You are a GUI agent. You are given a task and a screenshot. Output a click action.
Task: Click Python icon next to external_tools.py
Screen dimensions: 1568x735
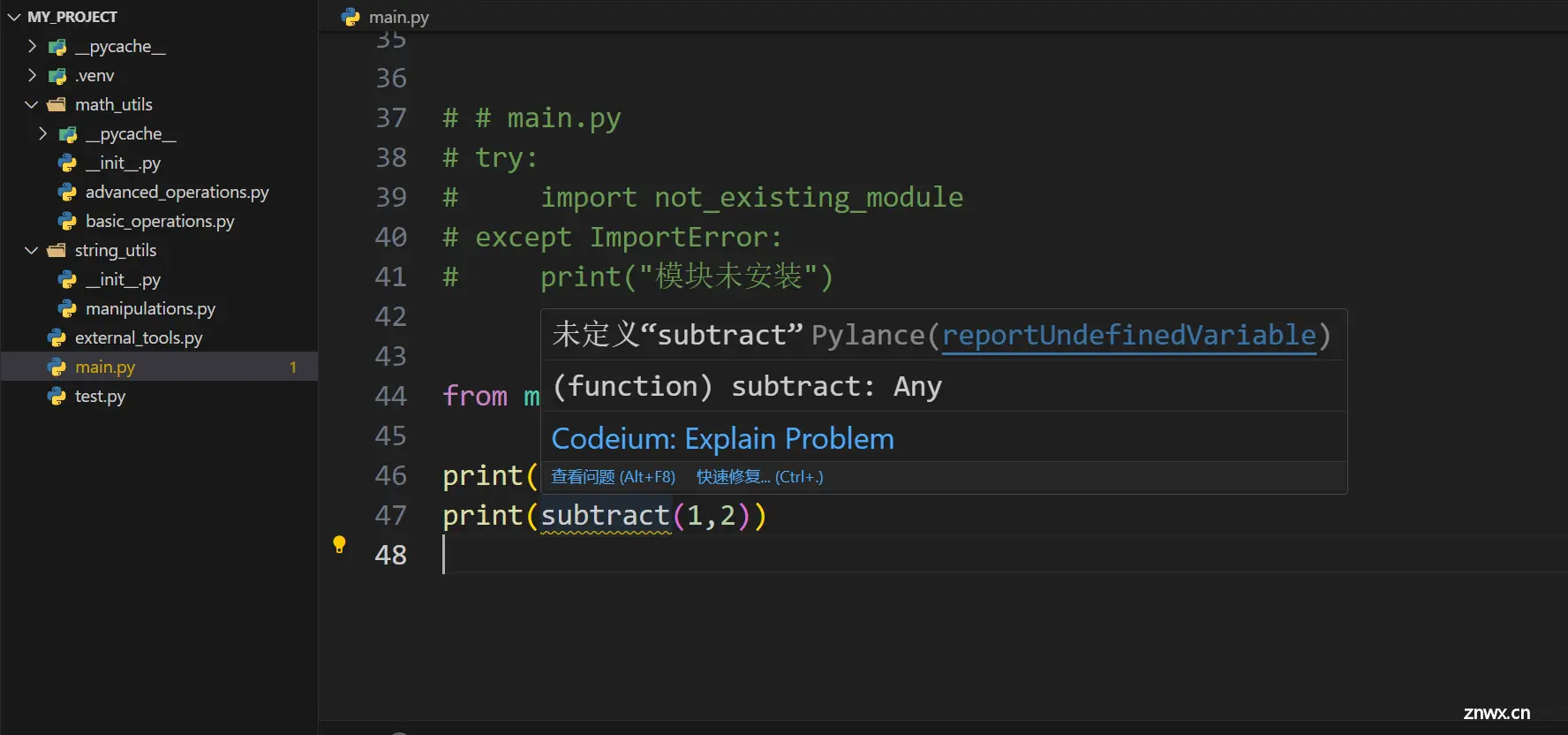pyautogui.click(x=57, y=337)
